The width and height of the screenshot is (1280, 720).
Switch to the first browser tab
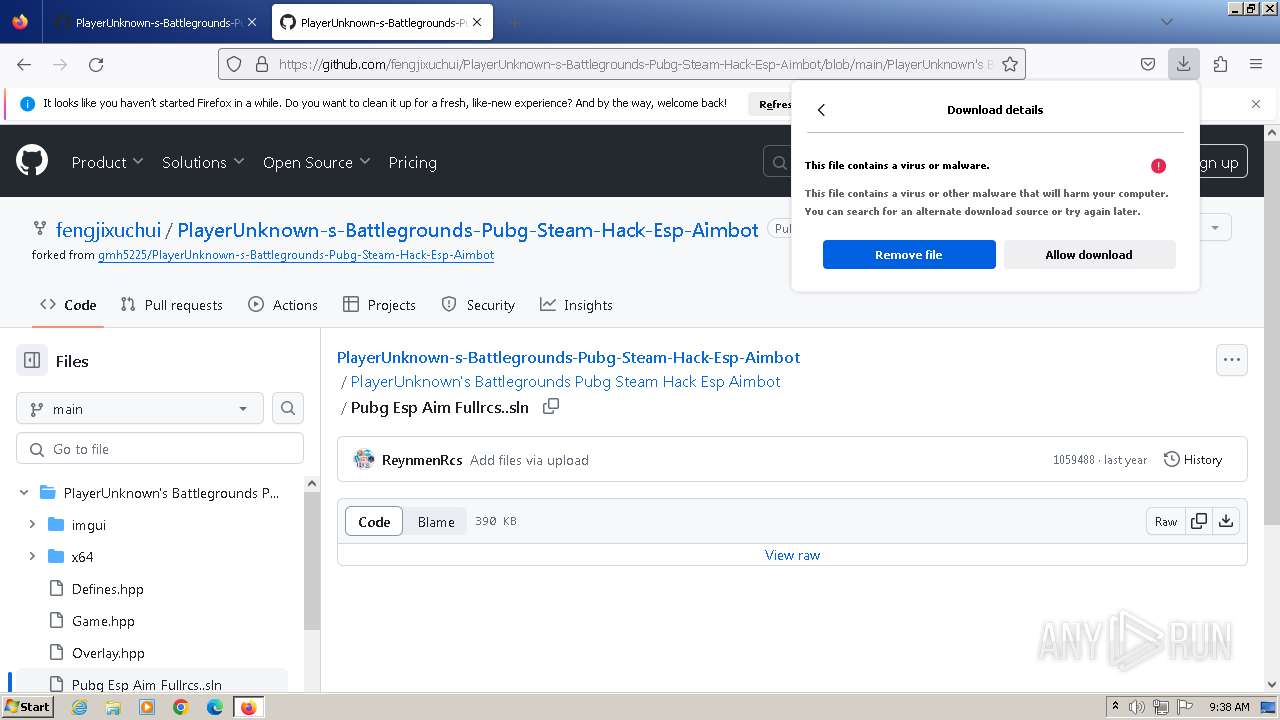pos(157,22)
